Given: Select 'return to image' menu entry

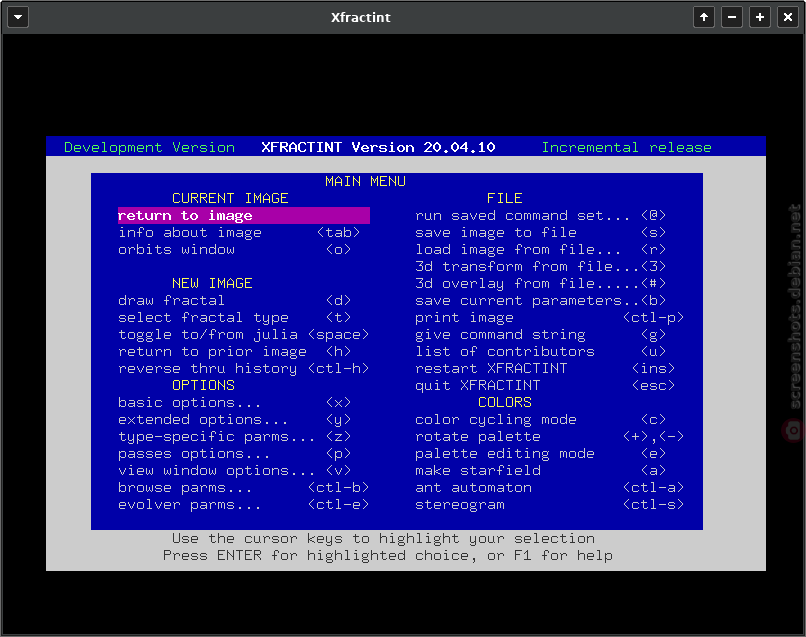Looking at the screenshot, I should [244, 215].
